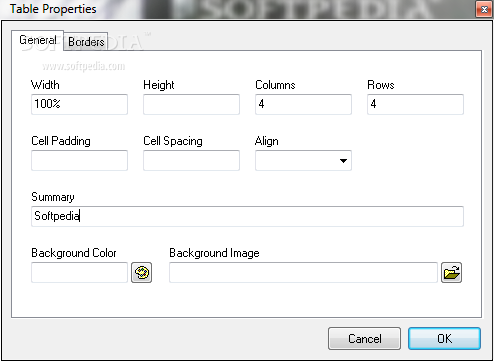Click into the empty Height field
The image size is (494, 362).
pyautogui.click(x=191, y=104)
